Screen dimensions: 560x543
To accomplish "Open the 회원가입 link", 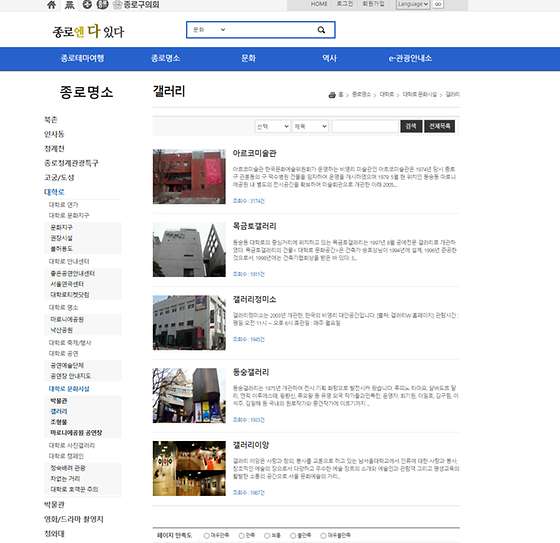I will (x=373, y=4).
